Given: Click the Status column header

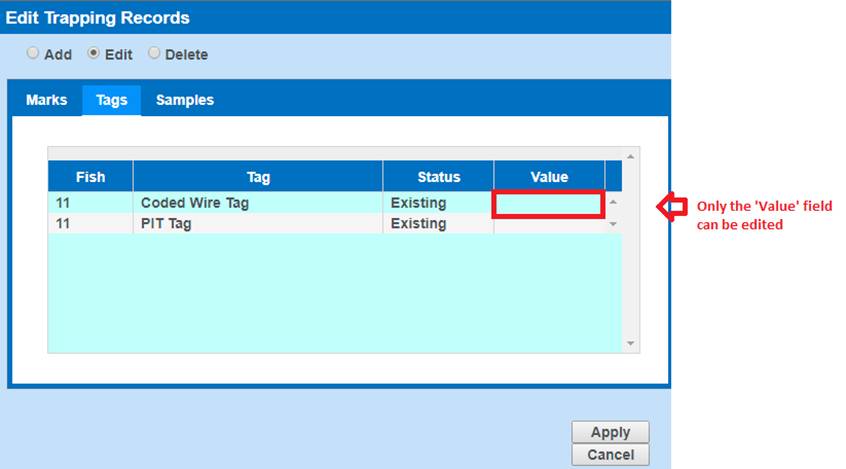Looking at the screenshot, I should pyautogui.click(x=438, y=177).
